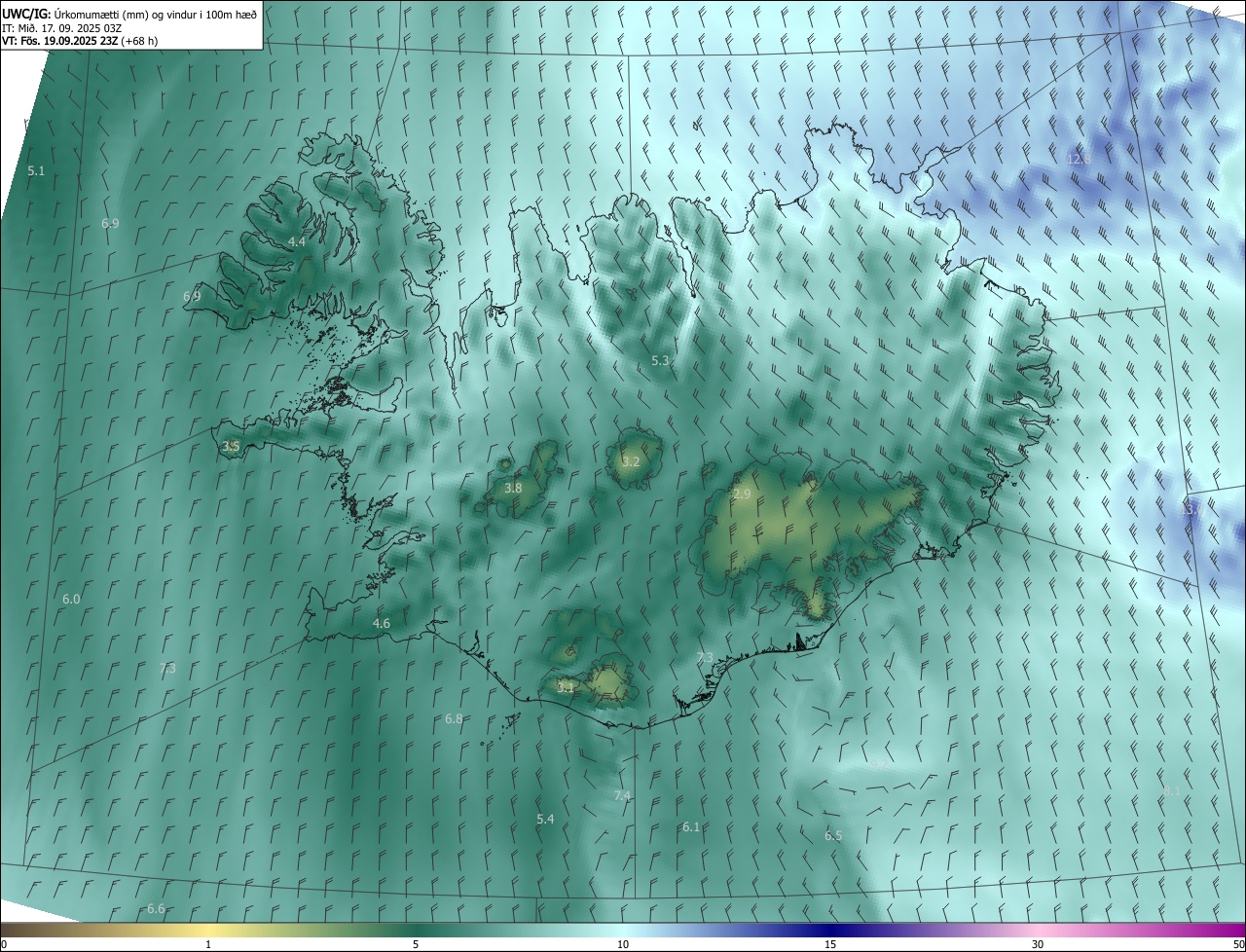Click the 6.8 value on the map
1246x952 pixels.
(x=454, y=718)
